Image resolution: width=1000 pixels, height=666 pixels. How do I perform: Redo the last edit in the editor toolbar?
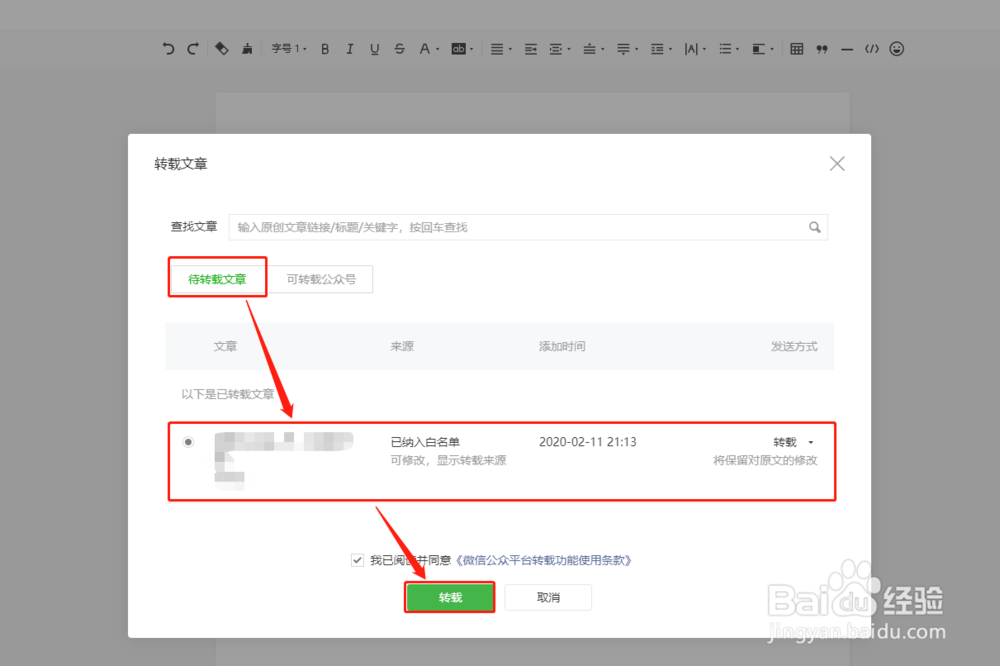[x=193, y=49]
